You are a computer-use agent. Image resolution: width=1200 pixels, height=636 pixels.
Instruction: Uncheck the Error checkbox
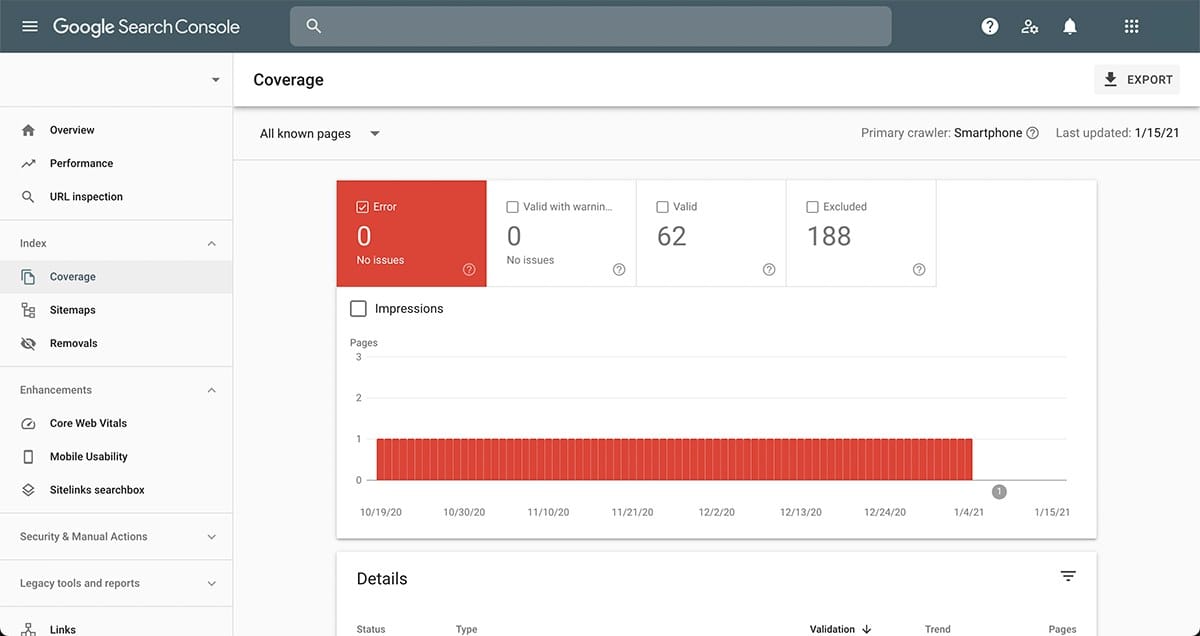pos(363,207)
